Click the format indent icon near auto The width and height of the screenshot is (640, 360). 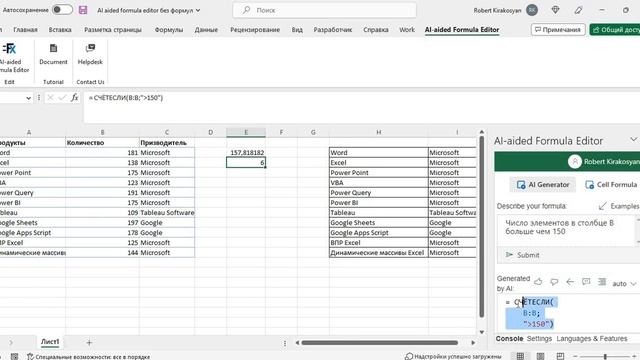(602, 282)
